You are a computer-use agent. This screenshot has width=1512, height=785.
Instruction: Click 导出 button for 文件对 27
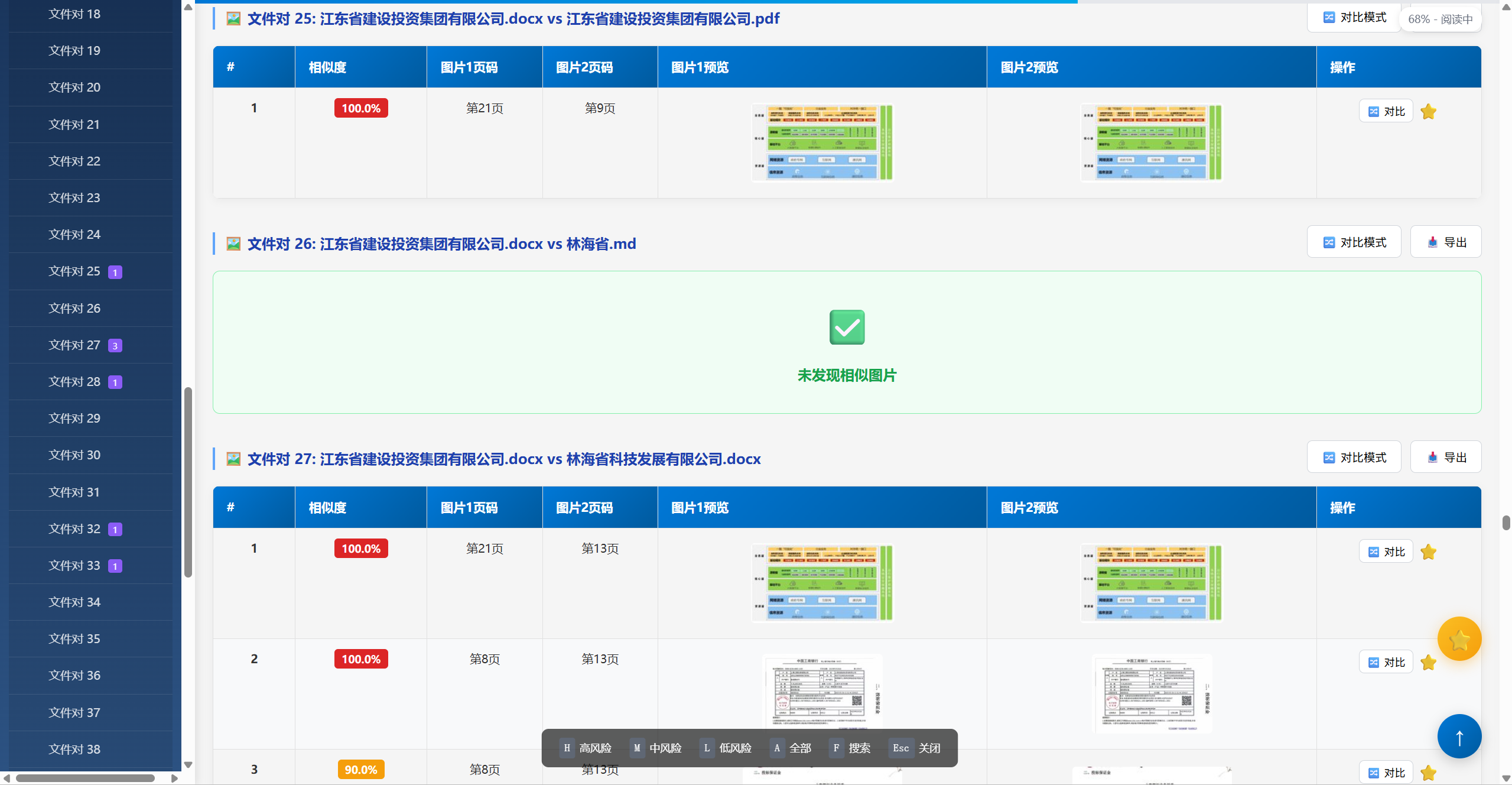[x=1445, y=457]
